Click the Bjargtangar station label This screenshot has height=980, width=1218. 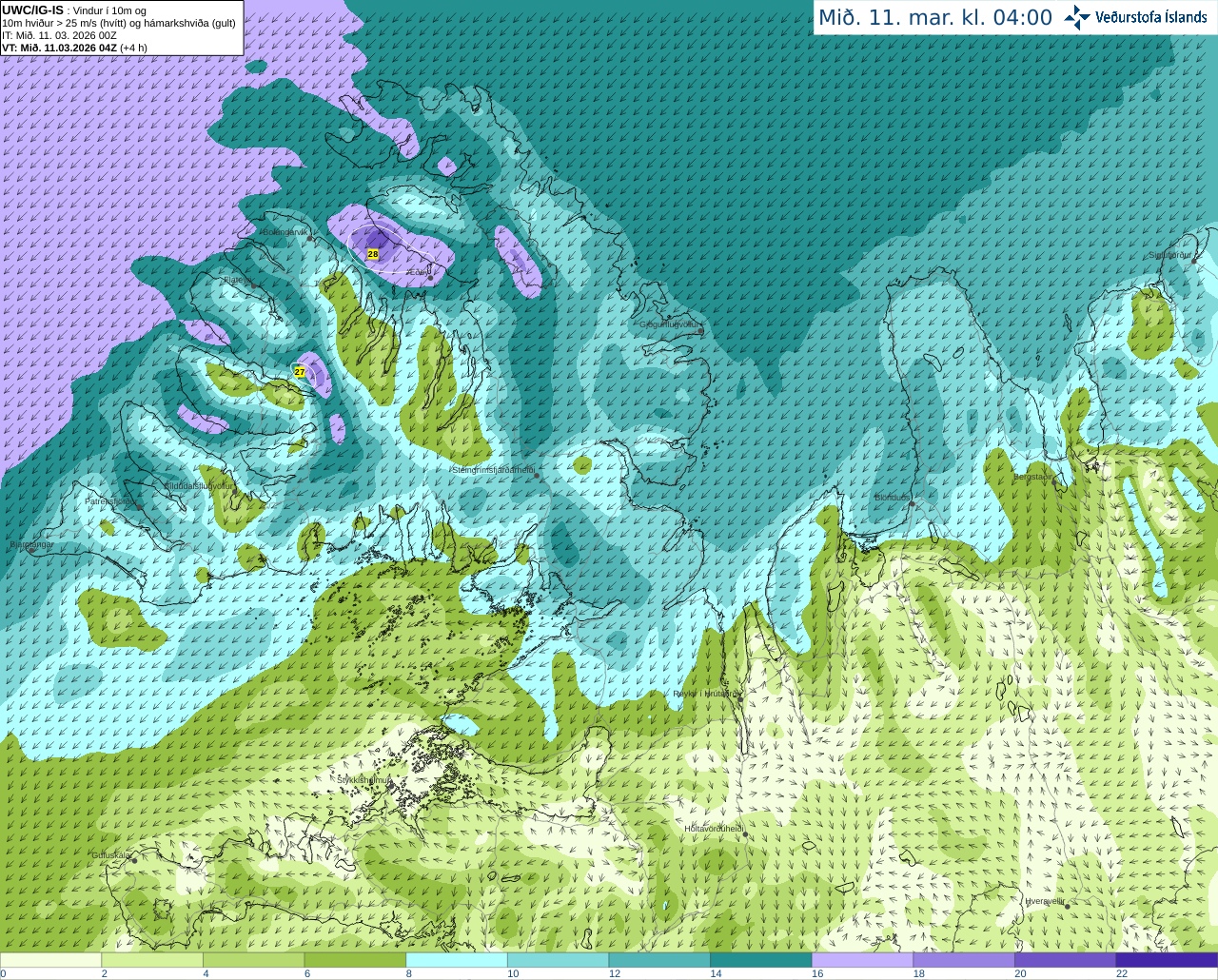tap(31, 544)
